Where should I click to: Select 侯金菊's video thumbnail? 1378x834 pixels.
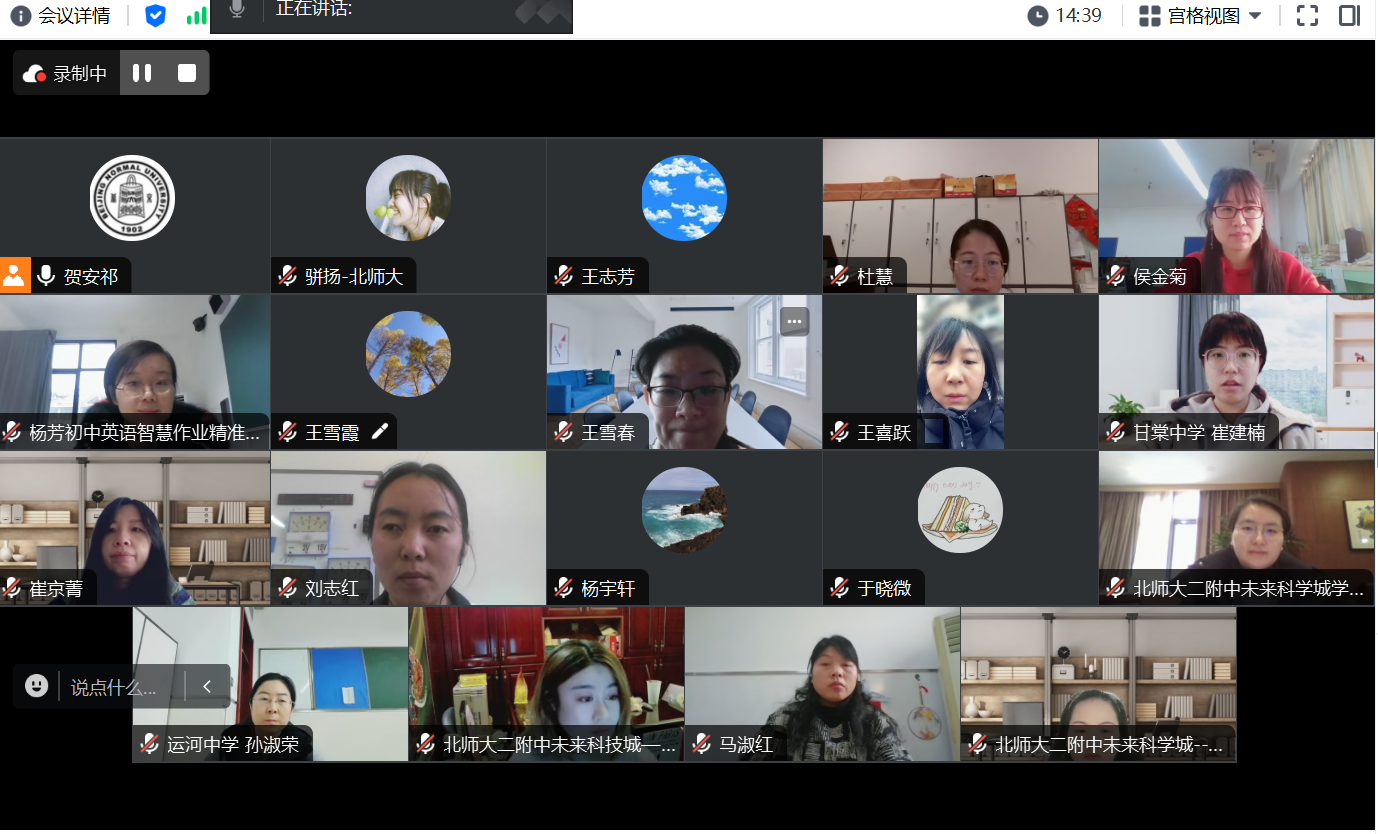(1237, 215)
